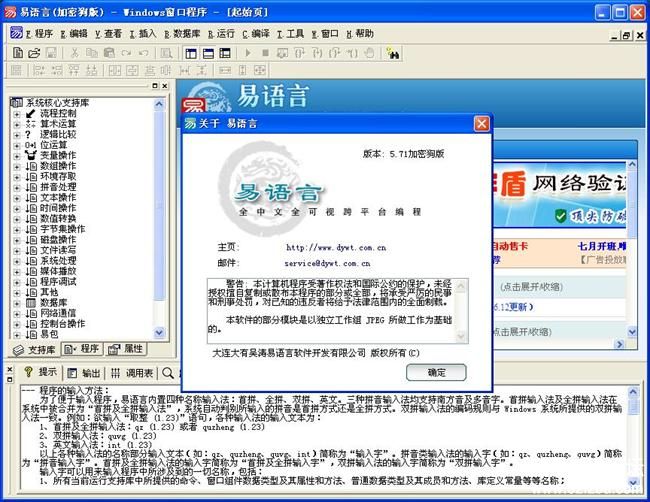Click the magnifier icon in bottom tab bar
The image size is (650, 502).
point(168,373)
